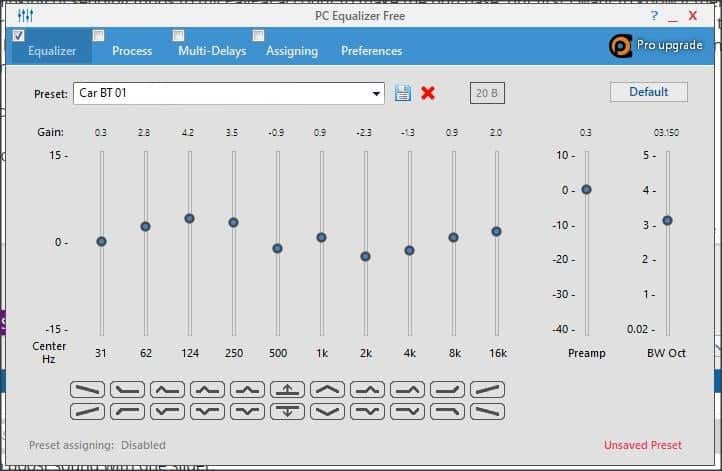Click the question mark help button
Image resolution: width=722 pixels, height=471 pixels.
pos(654,16)
